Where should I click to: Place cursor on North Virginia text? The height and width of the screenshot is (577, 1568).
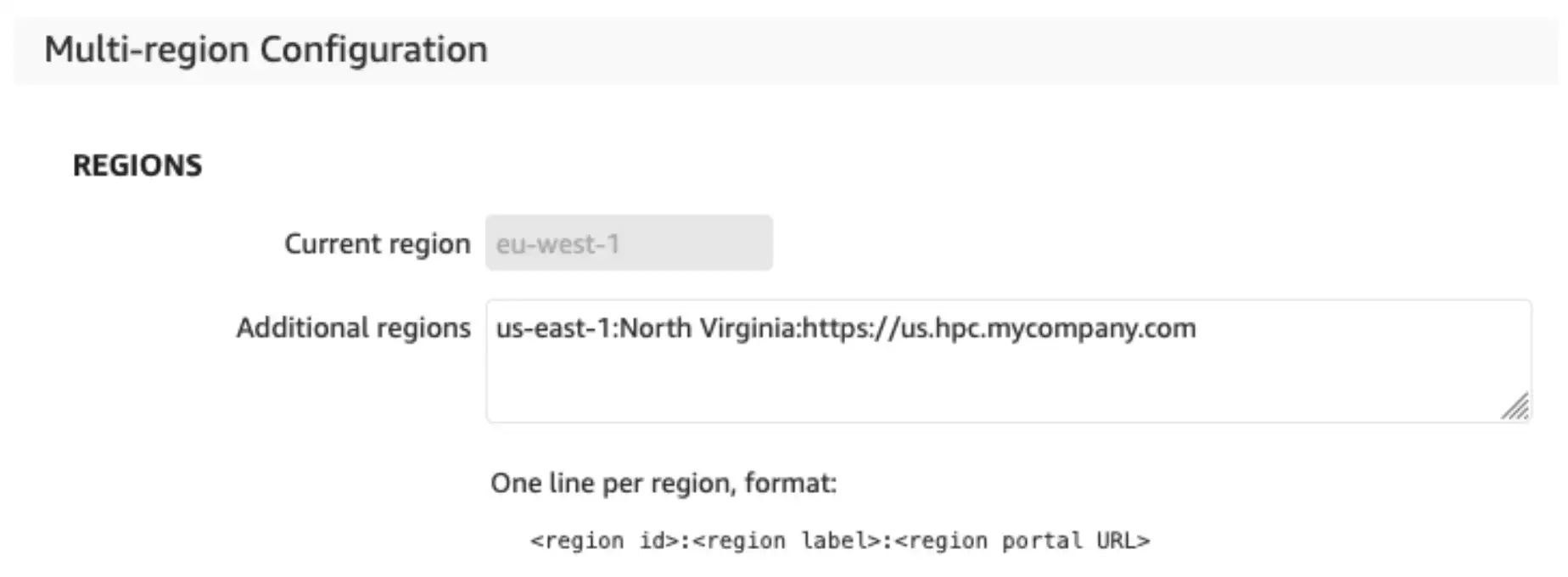pyautogui.click(x=706, y=328)
